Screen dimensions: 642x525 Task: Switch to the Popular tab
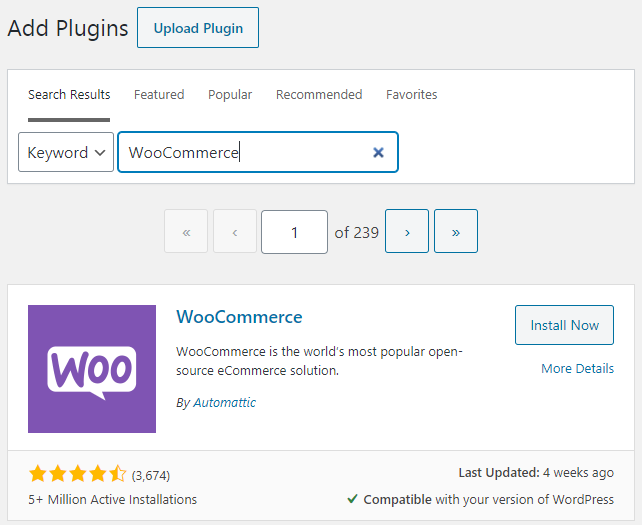230,95
